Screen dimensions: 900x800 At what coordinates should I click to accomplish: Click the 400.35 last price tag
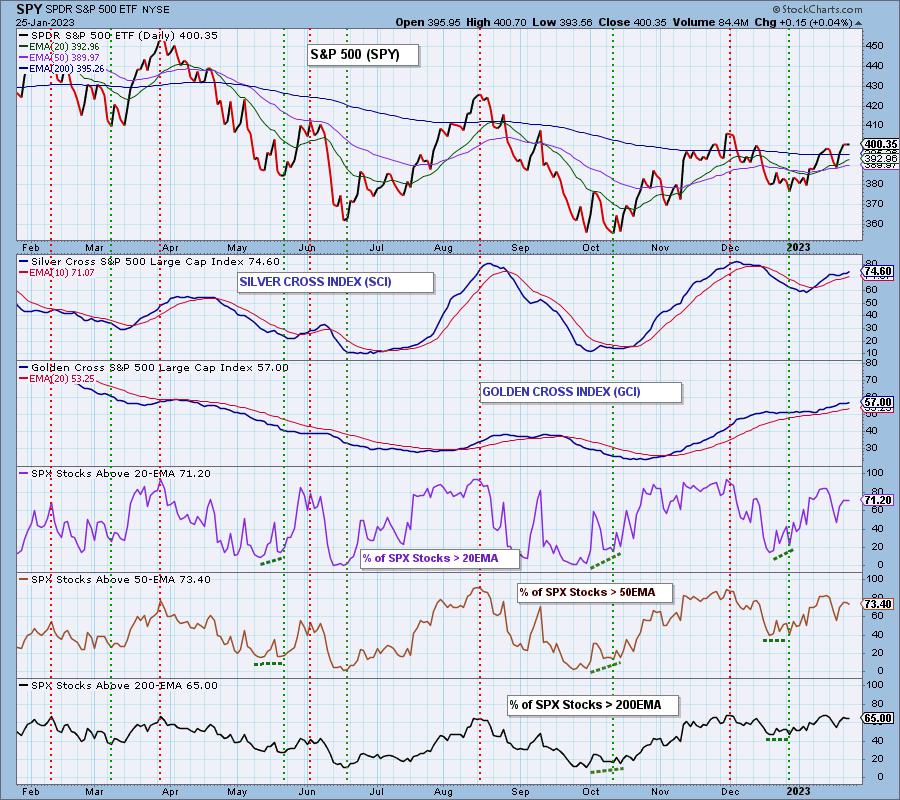(880, 145)
